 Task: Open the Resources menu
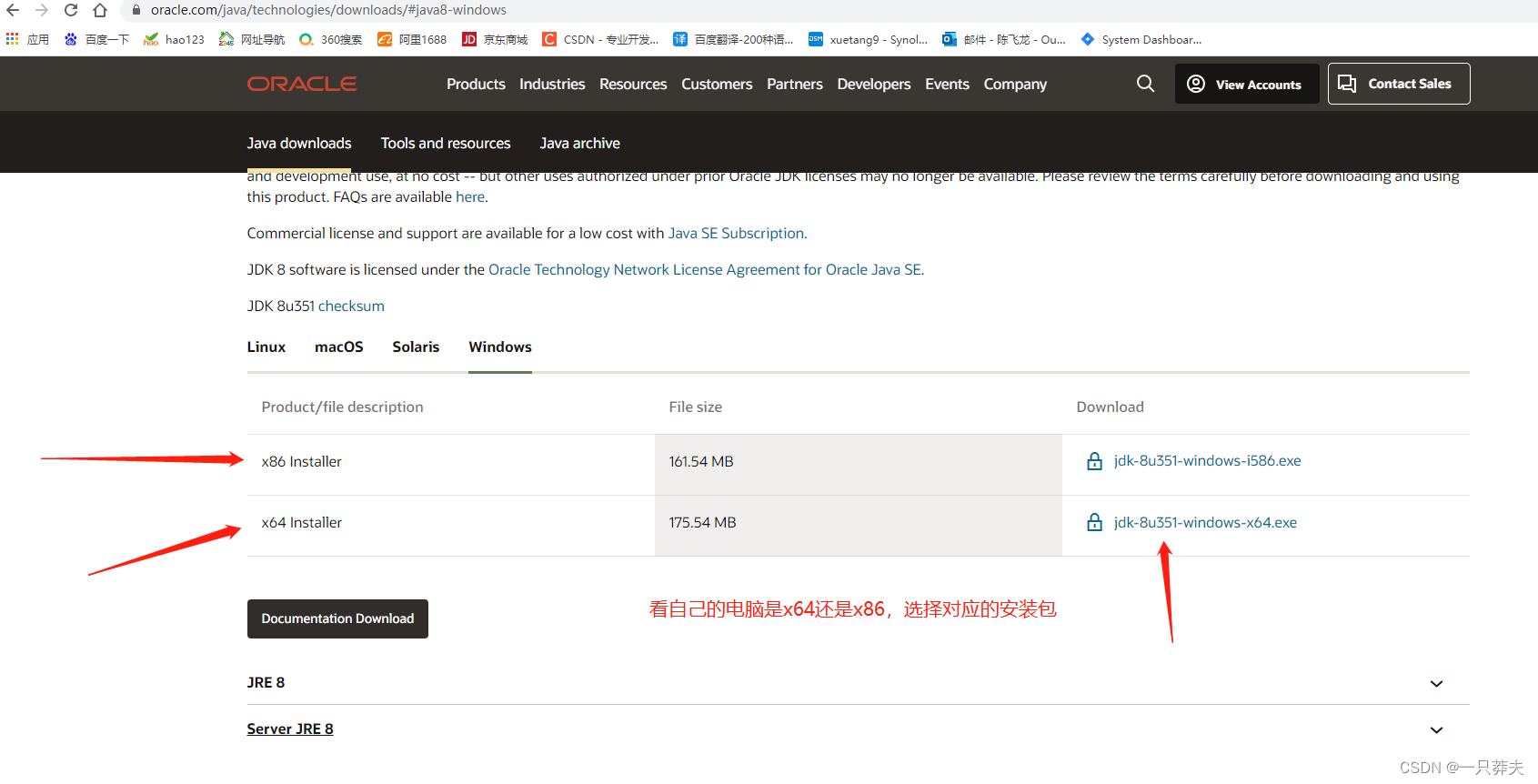[633, 84]
